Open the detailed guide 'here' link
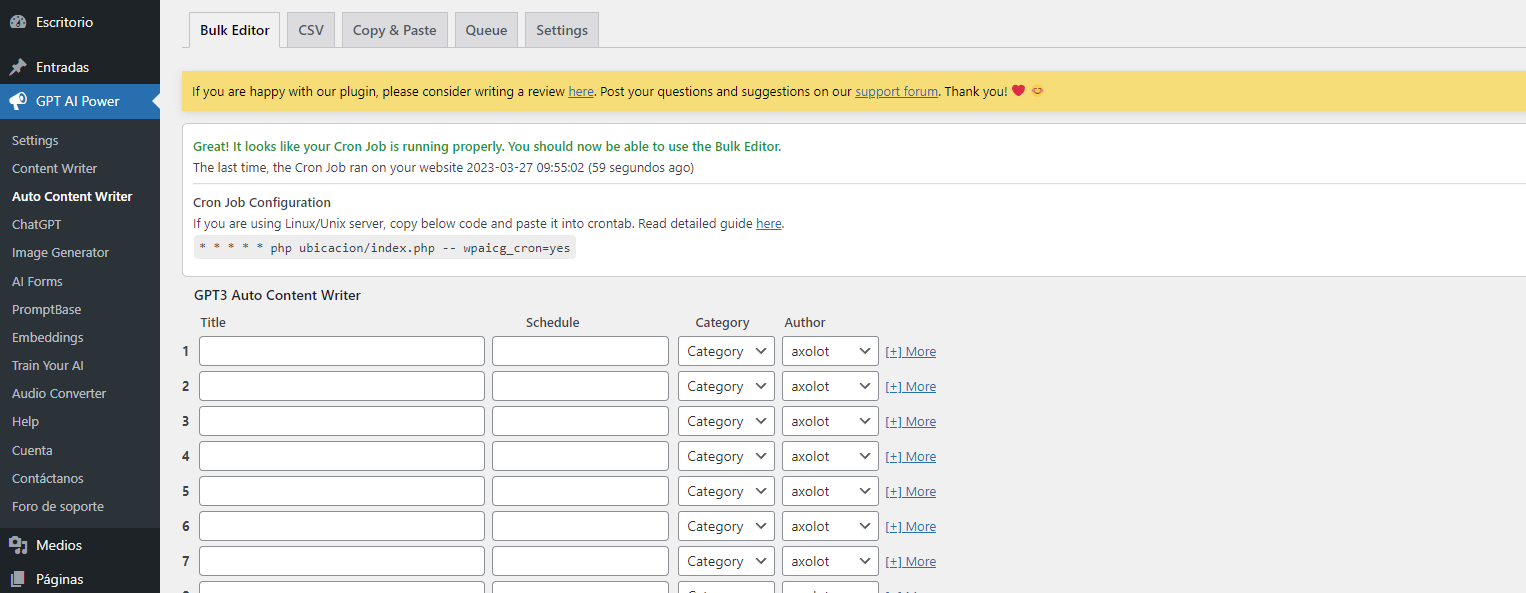Image resolution: width=1526 pixels, height=593 pixels. [x=769, y=224]
